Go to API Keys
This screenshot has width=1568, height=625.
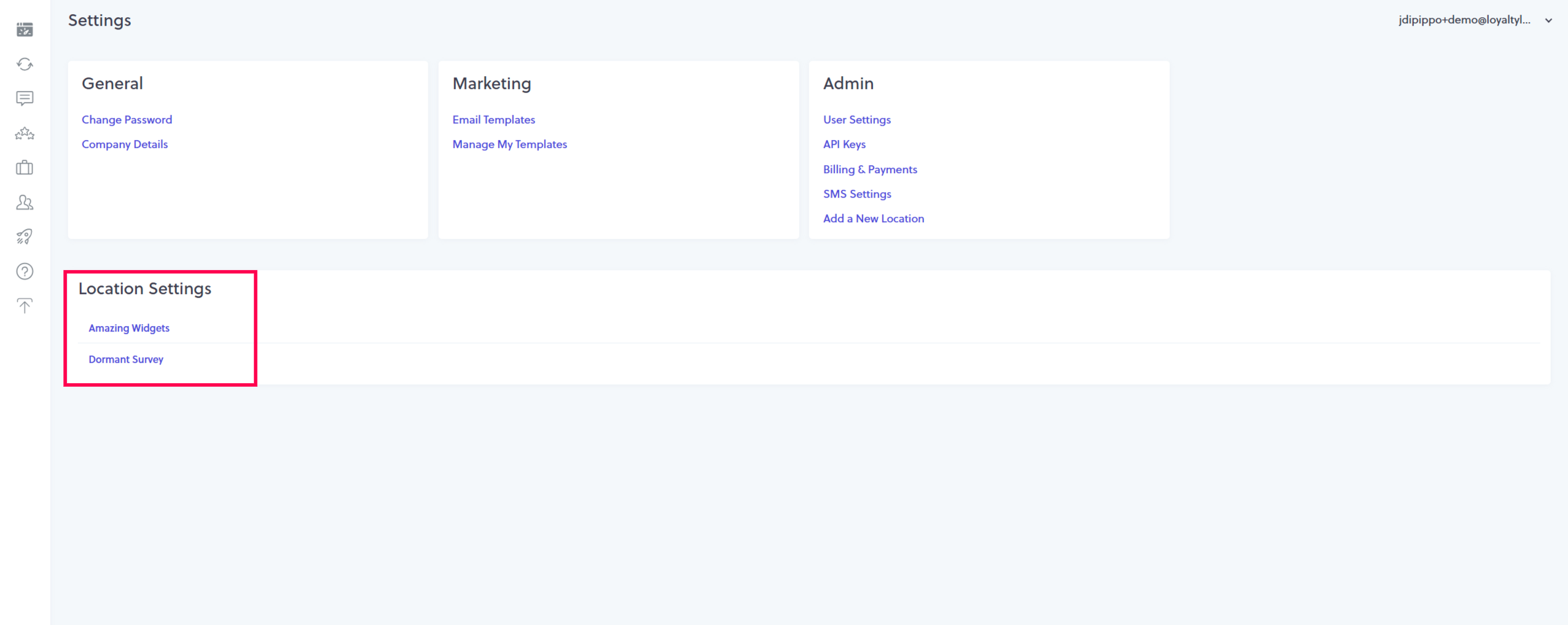coord(844,144)
